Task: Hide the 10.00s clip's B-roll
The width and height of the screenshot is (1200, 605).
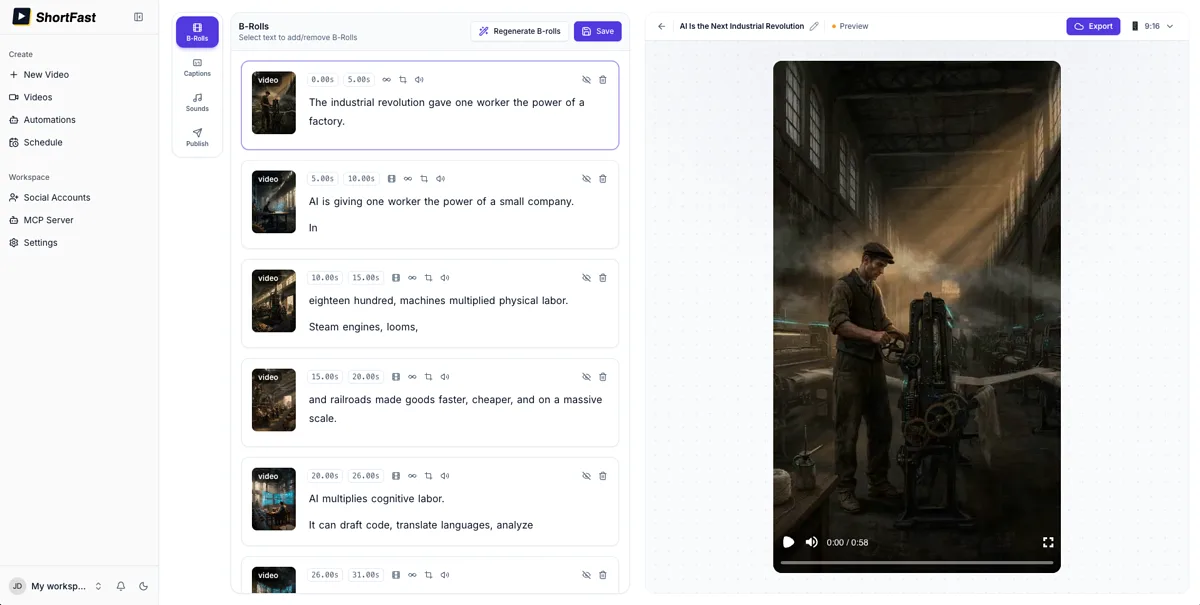Action: [x=586, y=278]
